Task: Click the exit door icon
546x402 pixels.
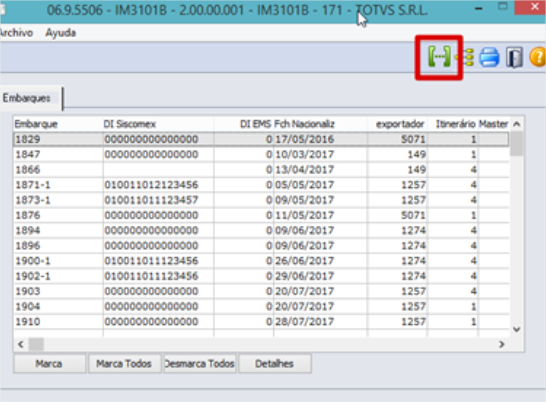Action: point(514,57)
